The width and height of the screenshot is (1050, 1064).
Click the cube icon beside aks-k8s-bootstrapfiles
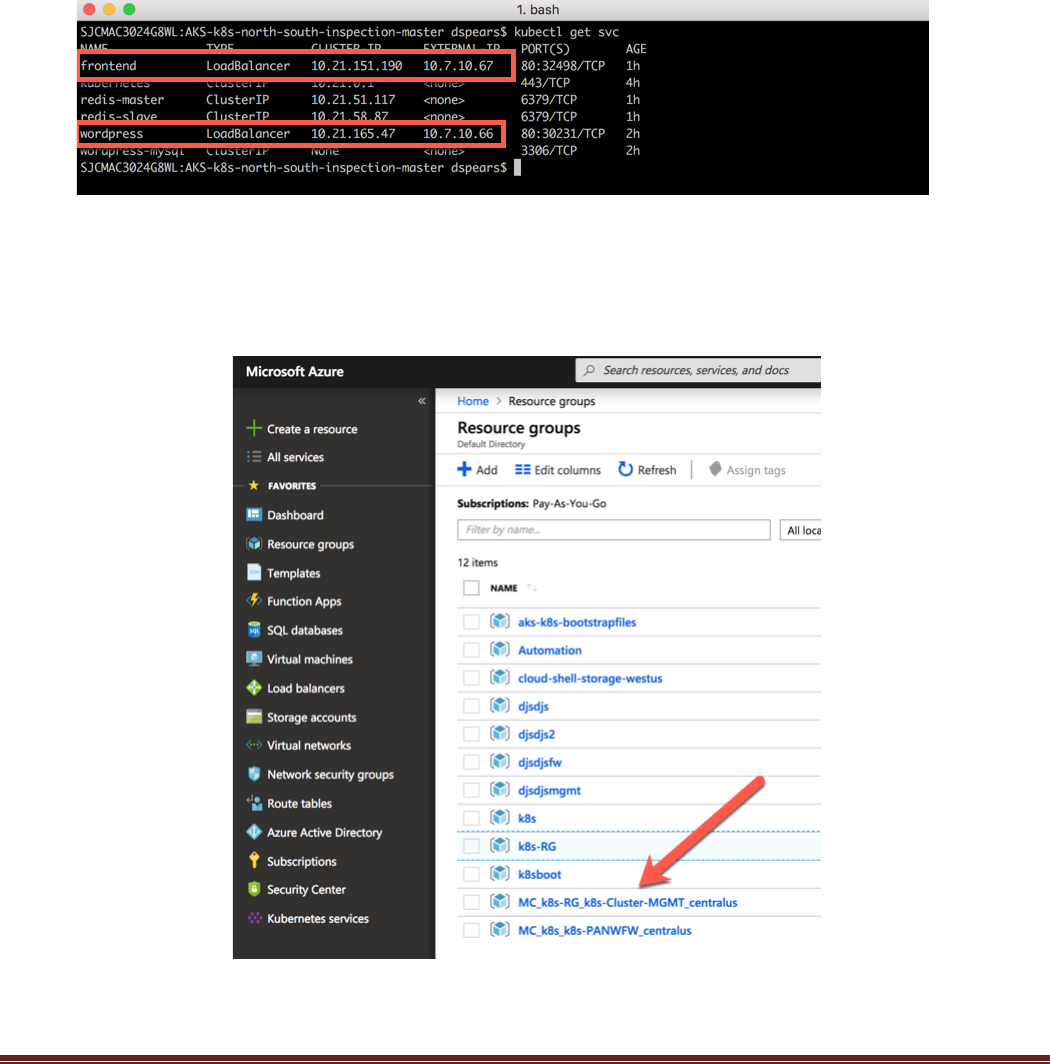(x=500, y=621)
